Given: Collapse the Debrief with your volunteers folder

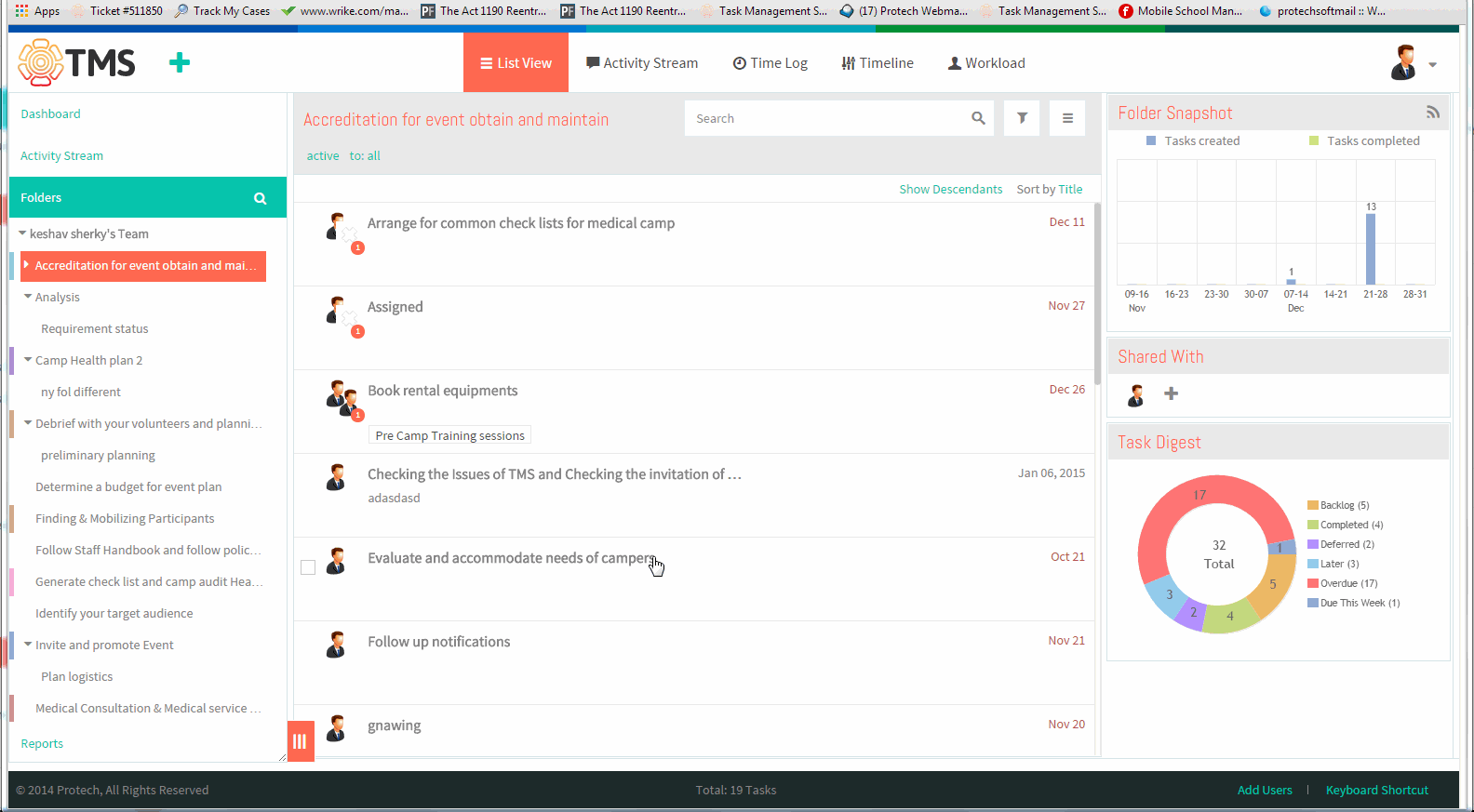Looking at the screenshot, I should tap(28, 423).
